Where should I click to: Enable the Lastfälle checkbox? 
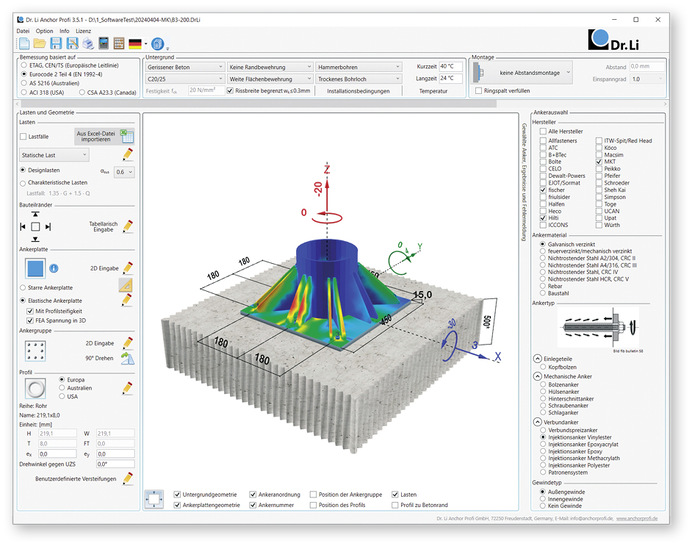coord(25,136)
